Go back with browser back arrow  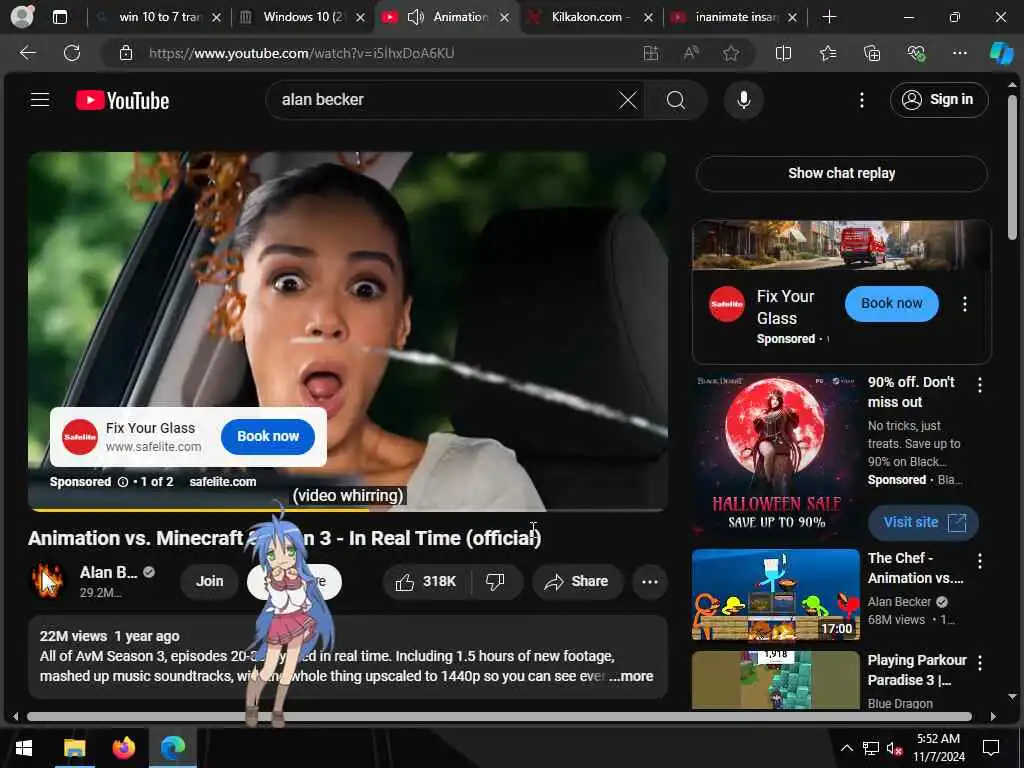click(28, 53)
